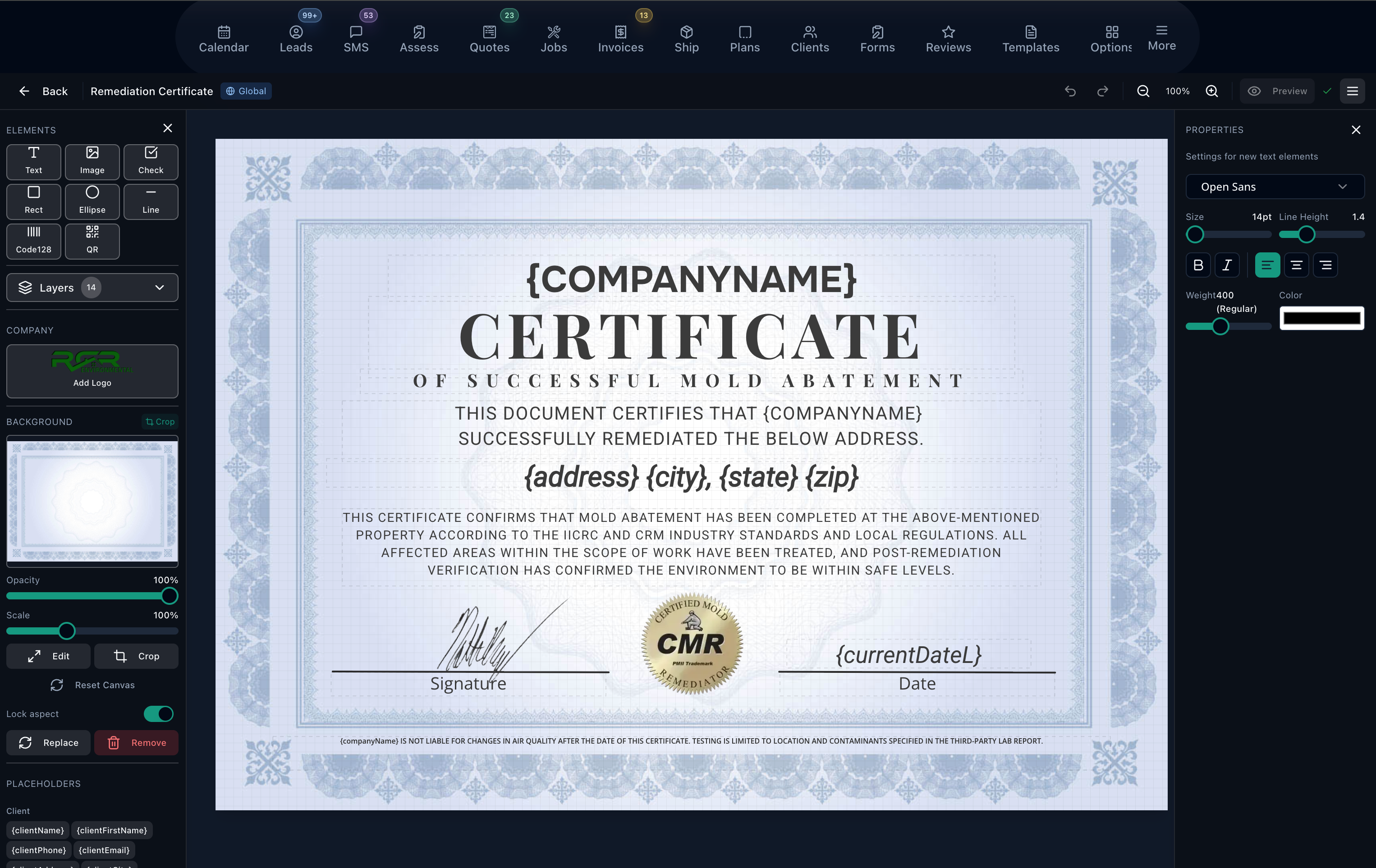Screen dimensions: 1376x868
Task: Click Reset Canvas
Action: pyautogui.click(x=92, y=685)
